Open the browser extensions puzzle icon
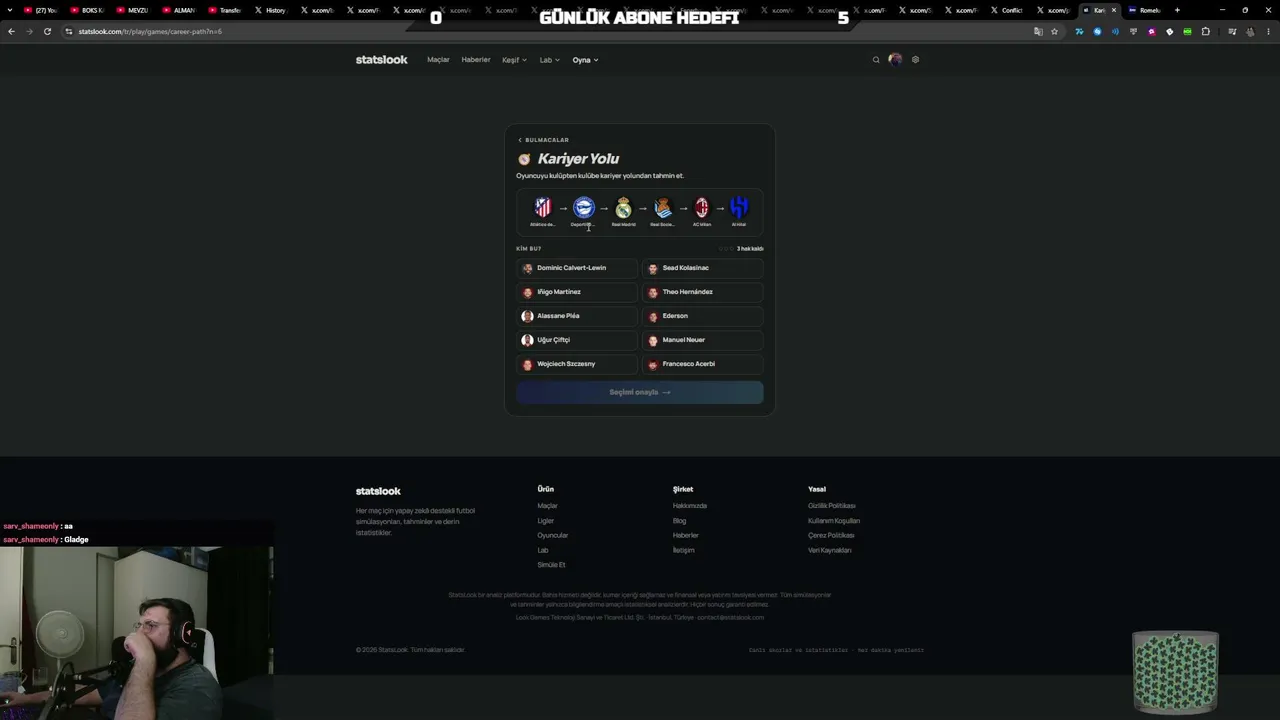The image size is (1280, 720). [1205, 31]
